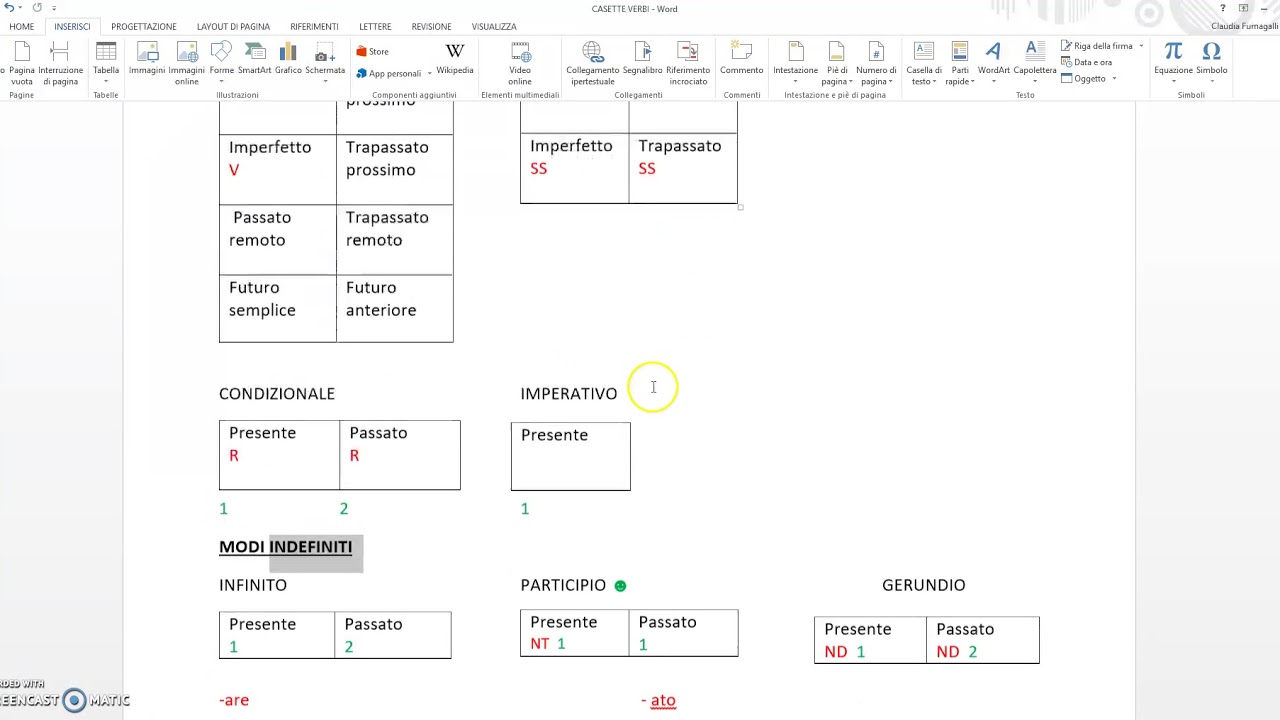Open the Schermata screenshot dropdown
Screen dimensions: 1280x720
pyautogui.click(x=325, y=63)
